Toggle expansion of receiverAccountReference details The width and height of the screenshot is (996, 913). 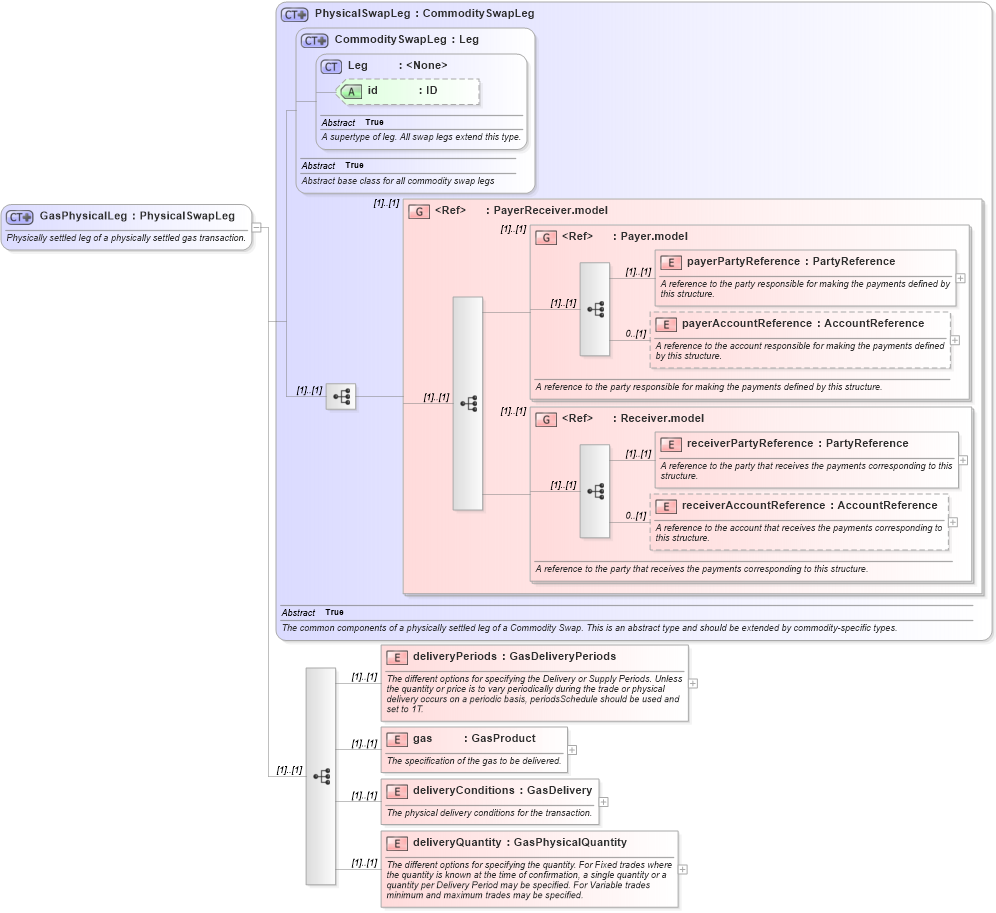pyautogui.click(x=953, y=521)
